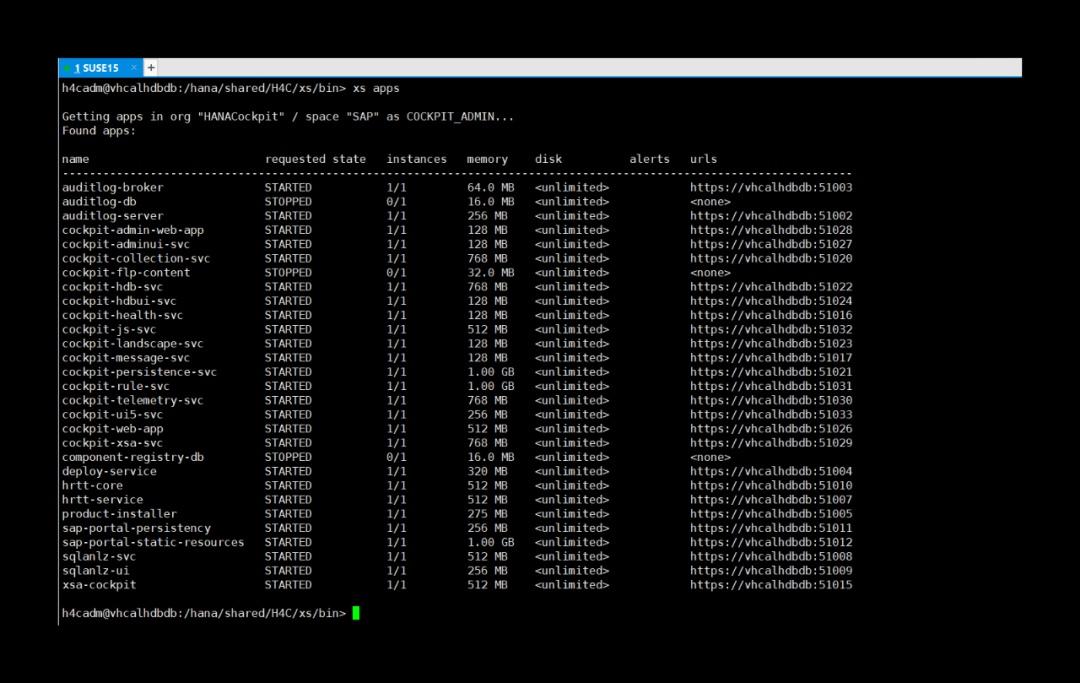1080x683 pixels.
Task: Click the "requested state" column header
Action: [x=315, y=159]
